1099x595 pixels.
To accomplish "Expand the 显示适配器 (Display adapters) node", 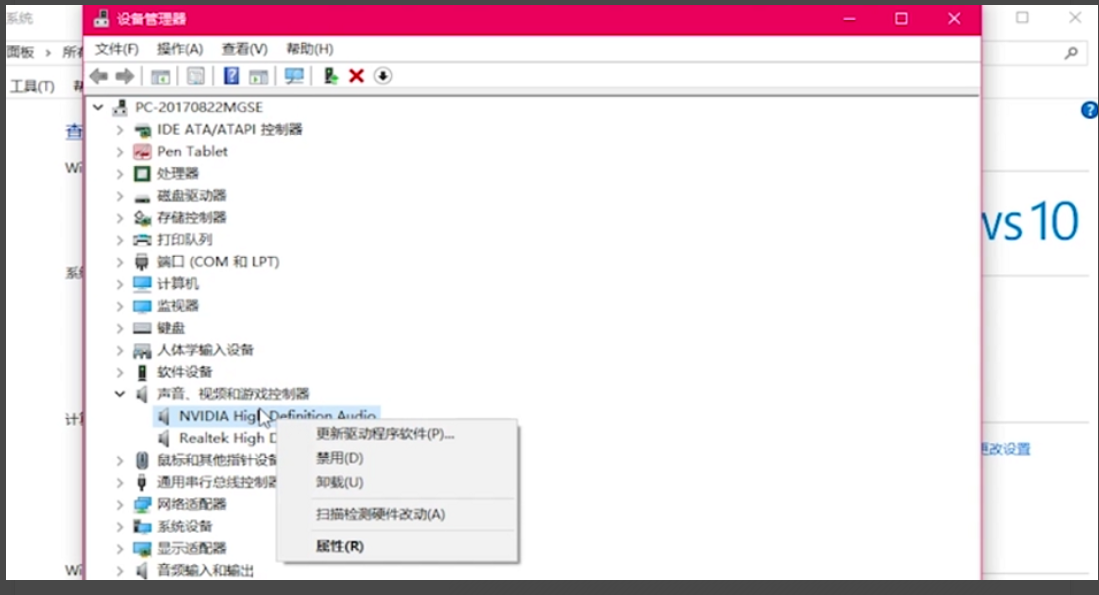I will tap(120, 548).
